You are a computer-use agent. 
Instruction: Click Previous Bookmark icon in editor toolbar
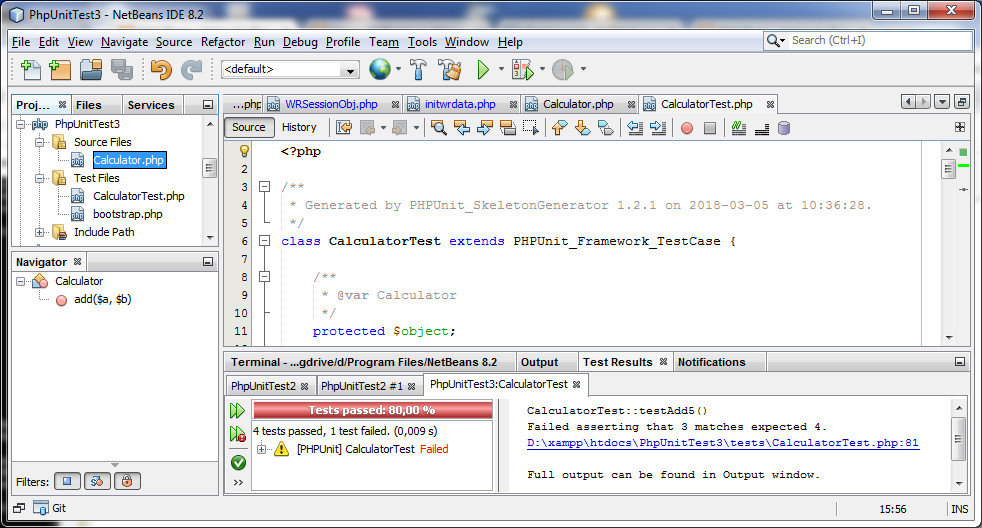click(559, 128)
